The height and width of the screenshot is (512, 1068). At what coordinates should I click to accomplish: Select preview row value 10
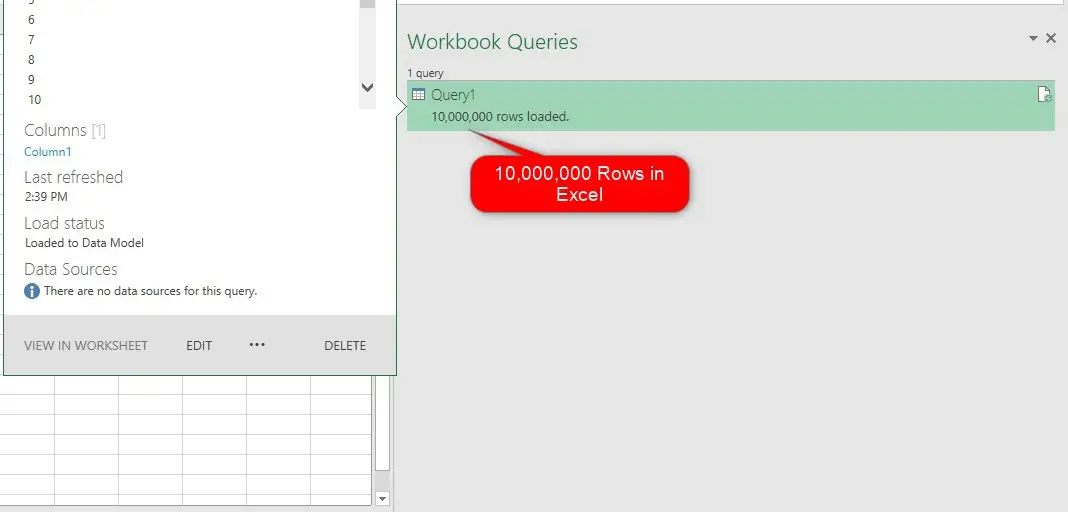[35, 100]
